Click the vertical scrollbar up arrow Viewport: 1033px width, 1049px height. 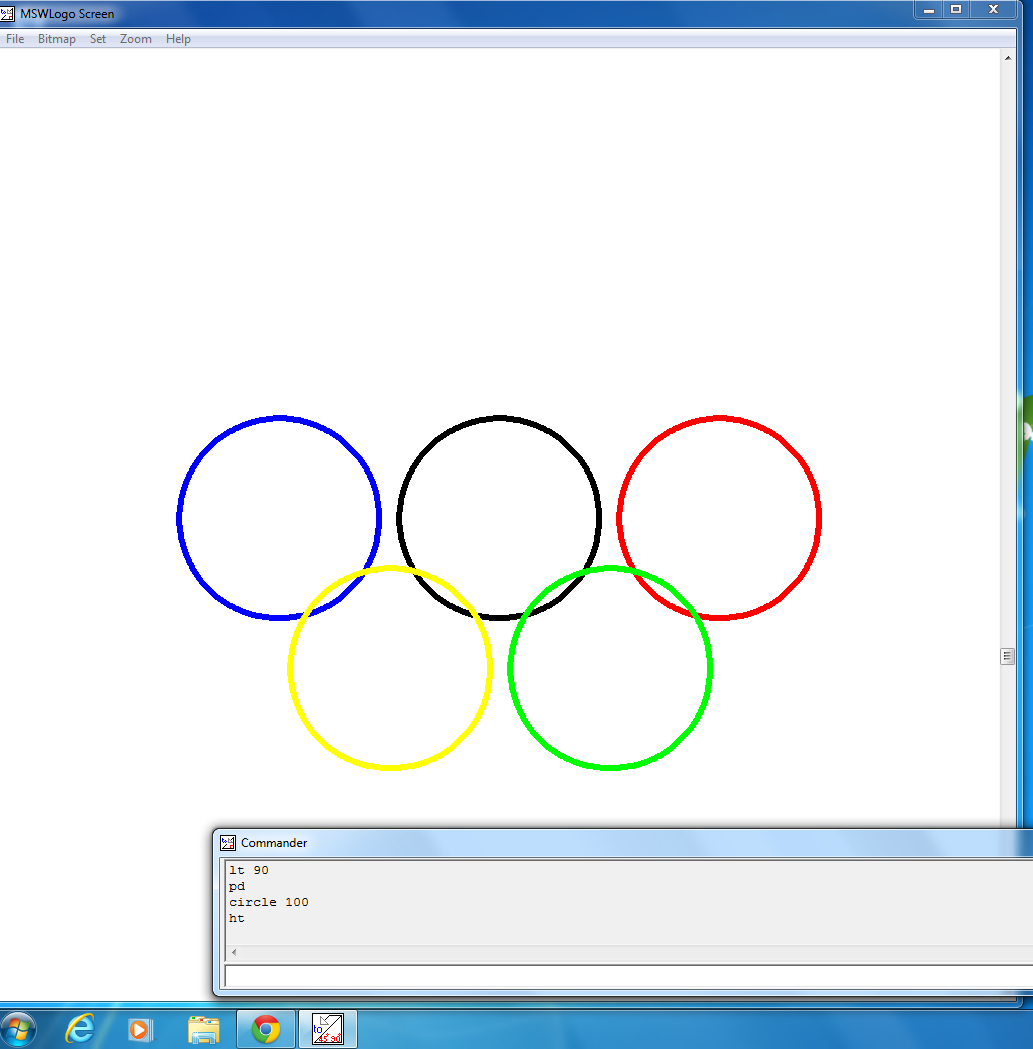coord(1008,58)
